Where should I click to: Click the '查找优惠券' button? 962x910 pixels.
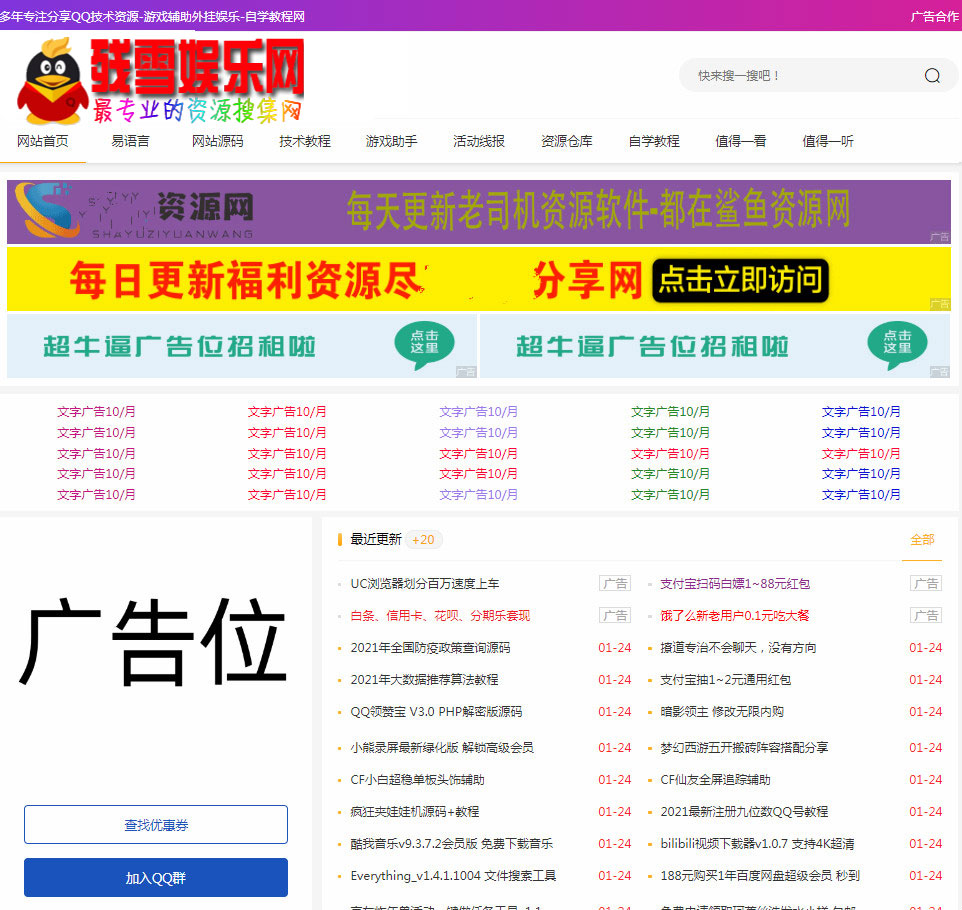pos(156,825)
